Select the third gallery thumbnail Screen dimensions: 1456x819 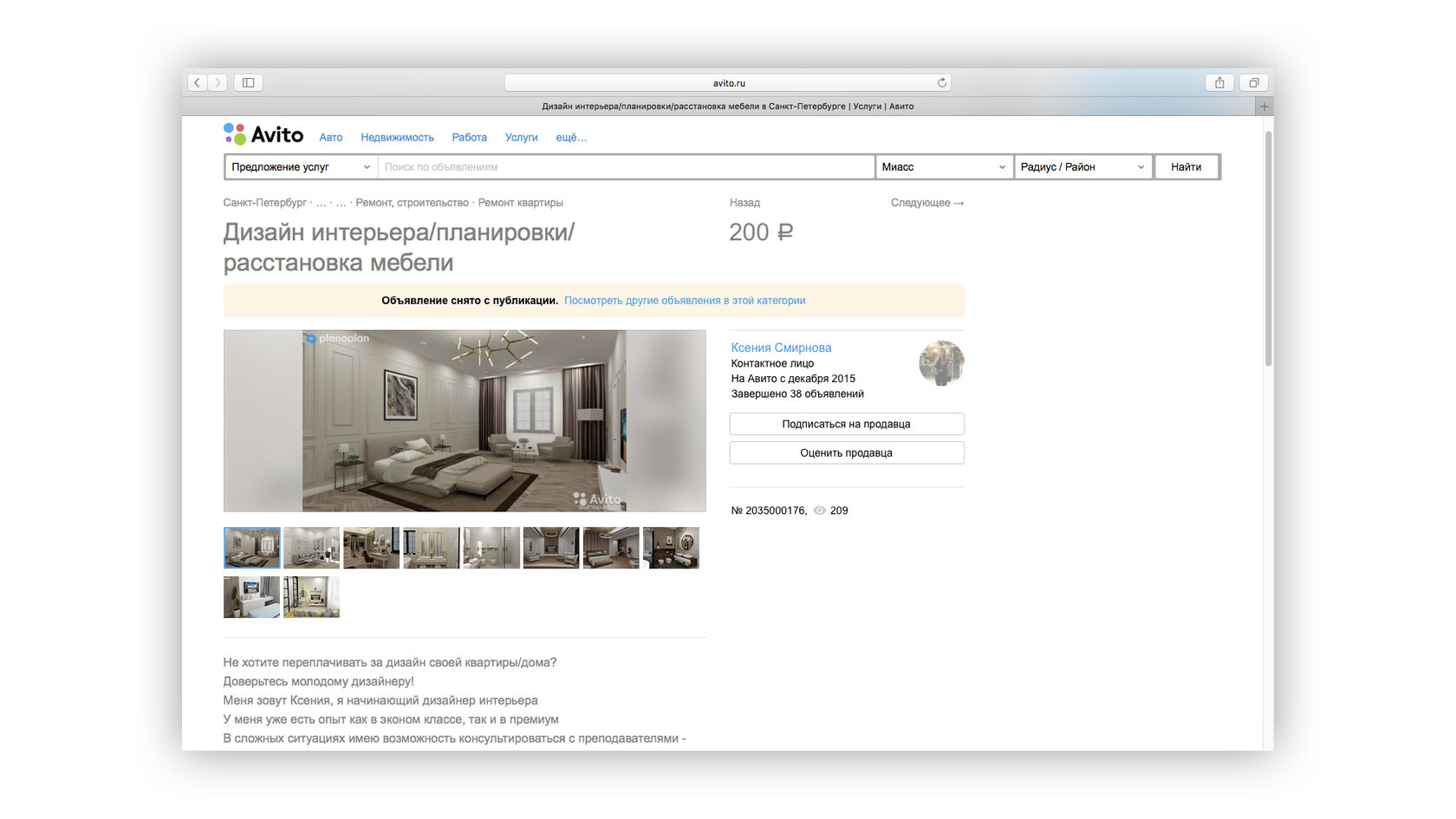pos(371,548)
